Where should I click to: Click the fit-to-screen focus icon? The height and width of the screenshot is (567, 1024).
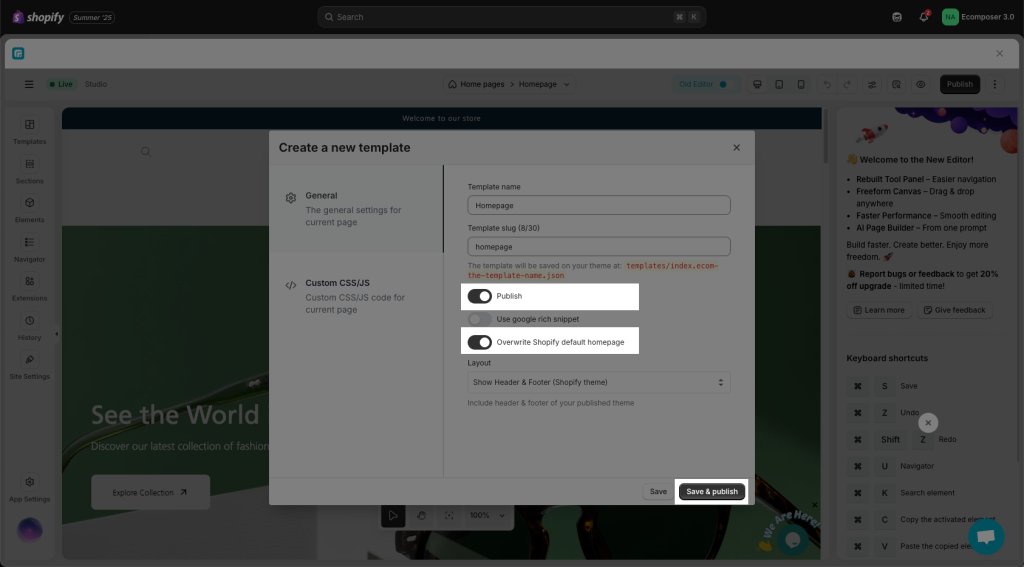[x=449, y=515]
